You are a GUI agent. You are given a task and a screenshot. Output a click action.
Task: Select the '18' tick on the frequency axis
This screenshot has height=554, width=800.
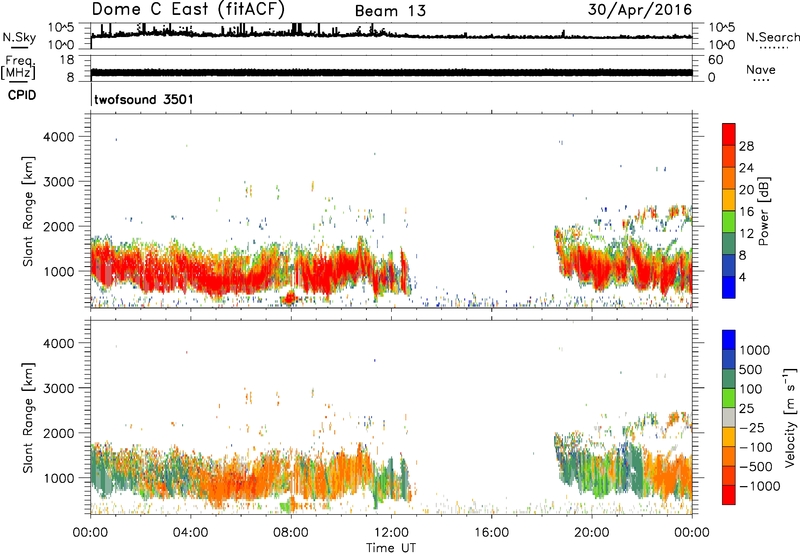67,60
